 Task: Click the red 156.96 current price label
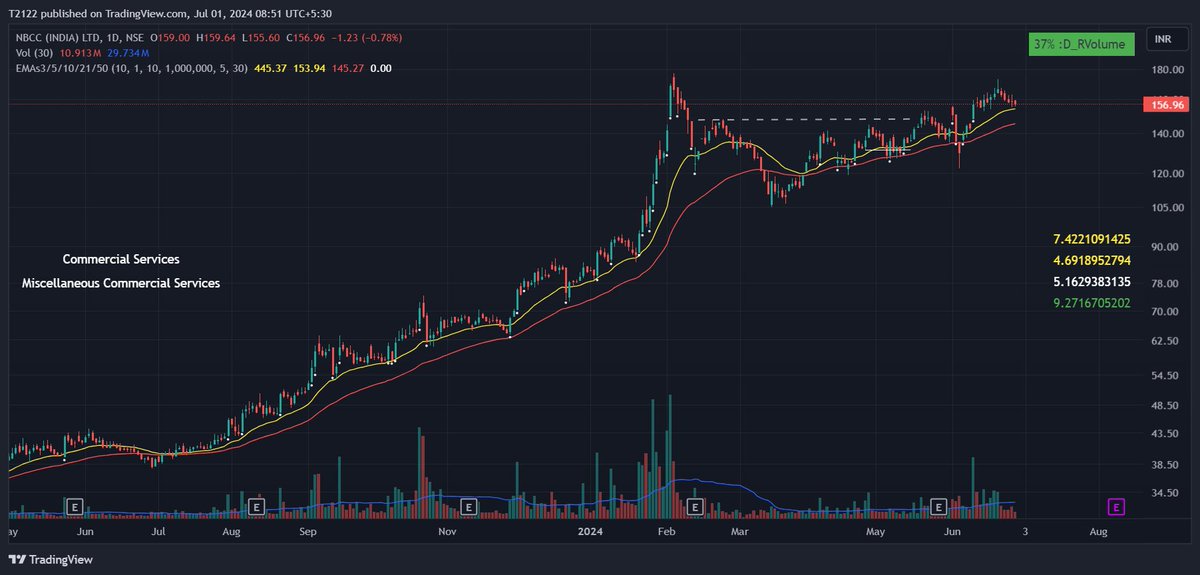pos(1166,104)
